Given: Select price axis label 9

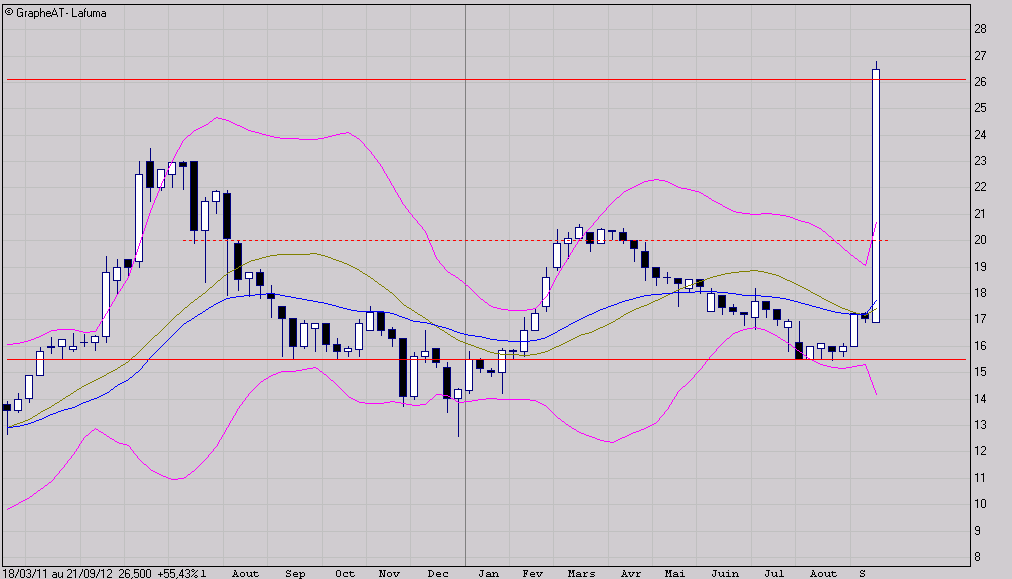Looking at the screenshot, I should 977,530.
